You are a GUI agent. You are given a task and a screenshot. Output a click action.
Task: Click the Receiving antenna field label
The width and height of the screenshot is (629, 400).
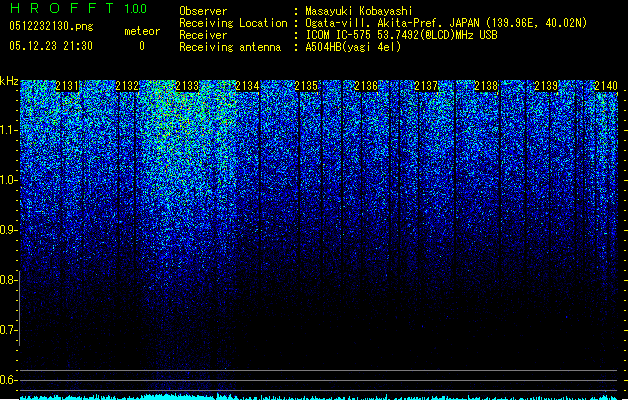tap(230, 47)
